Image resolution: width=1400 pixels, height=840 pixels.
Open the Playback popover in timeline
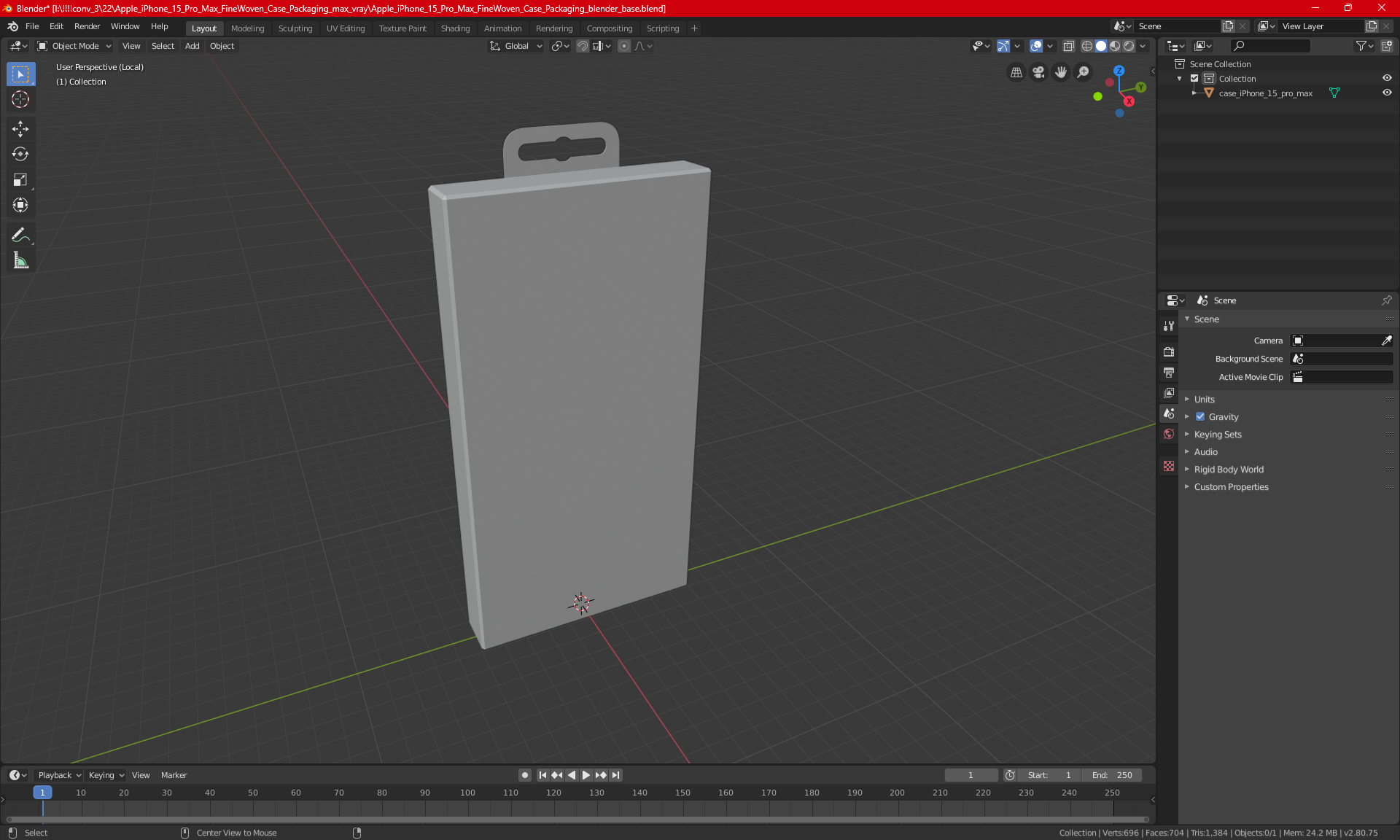(x=58, y=775)
